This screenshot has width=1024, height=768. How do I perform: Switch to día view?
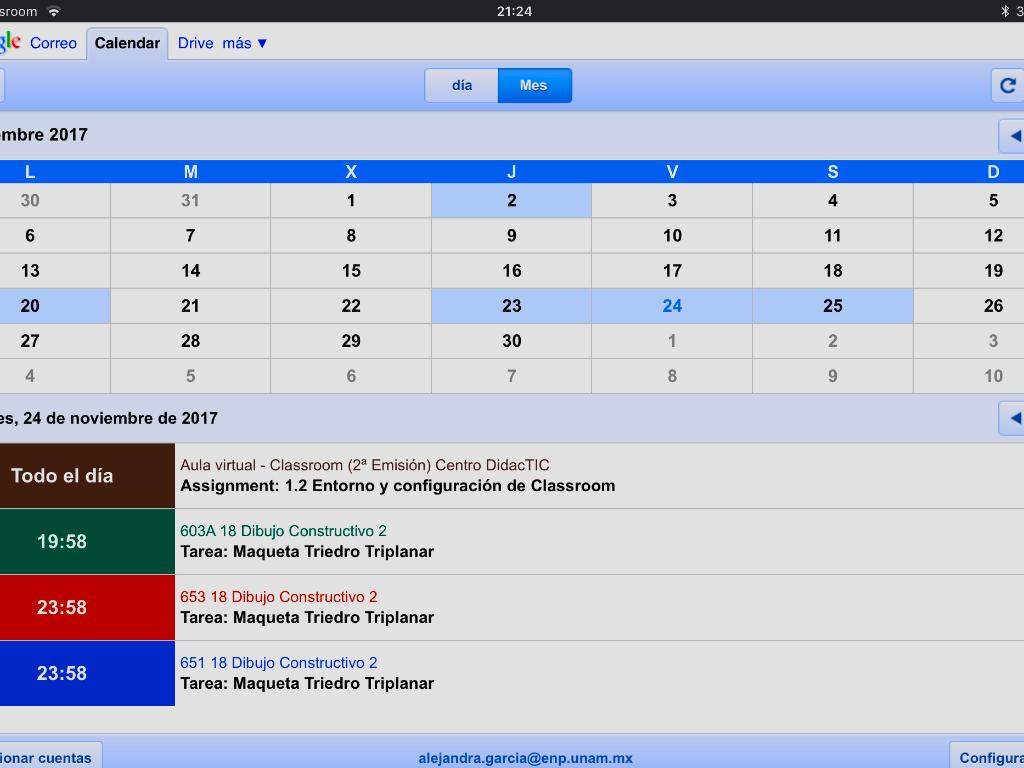coord(462,86)
